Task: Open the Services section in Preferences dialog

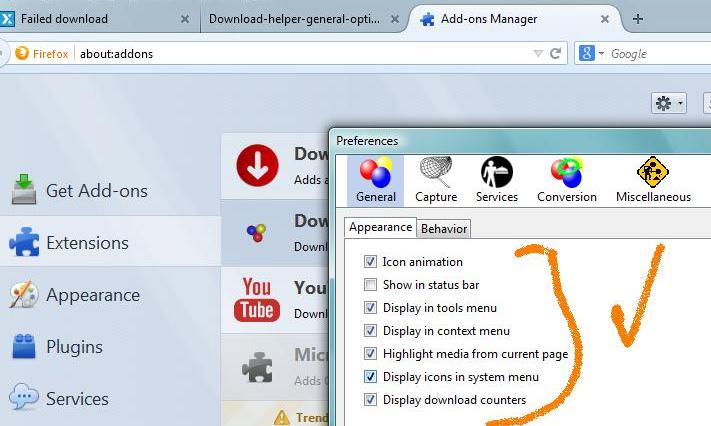Action: click(497, 181)
